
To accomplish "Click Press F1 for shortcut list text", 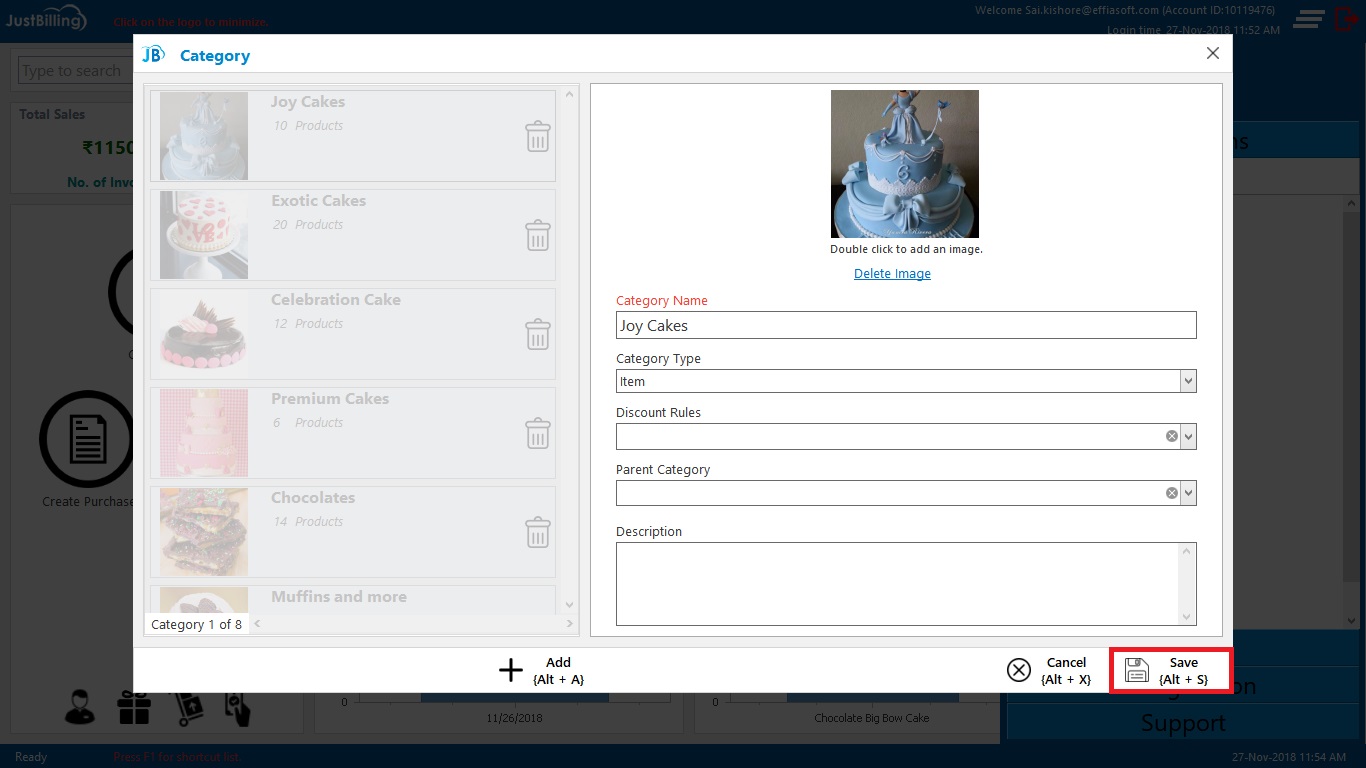I will click(177, 757).
